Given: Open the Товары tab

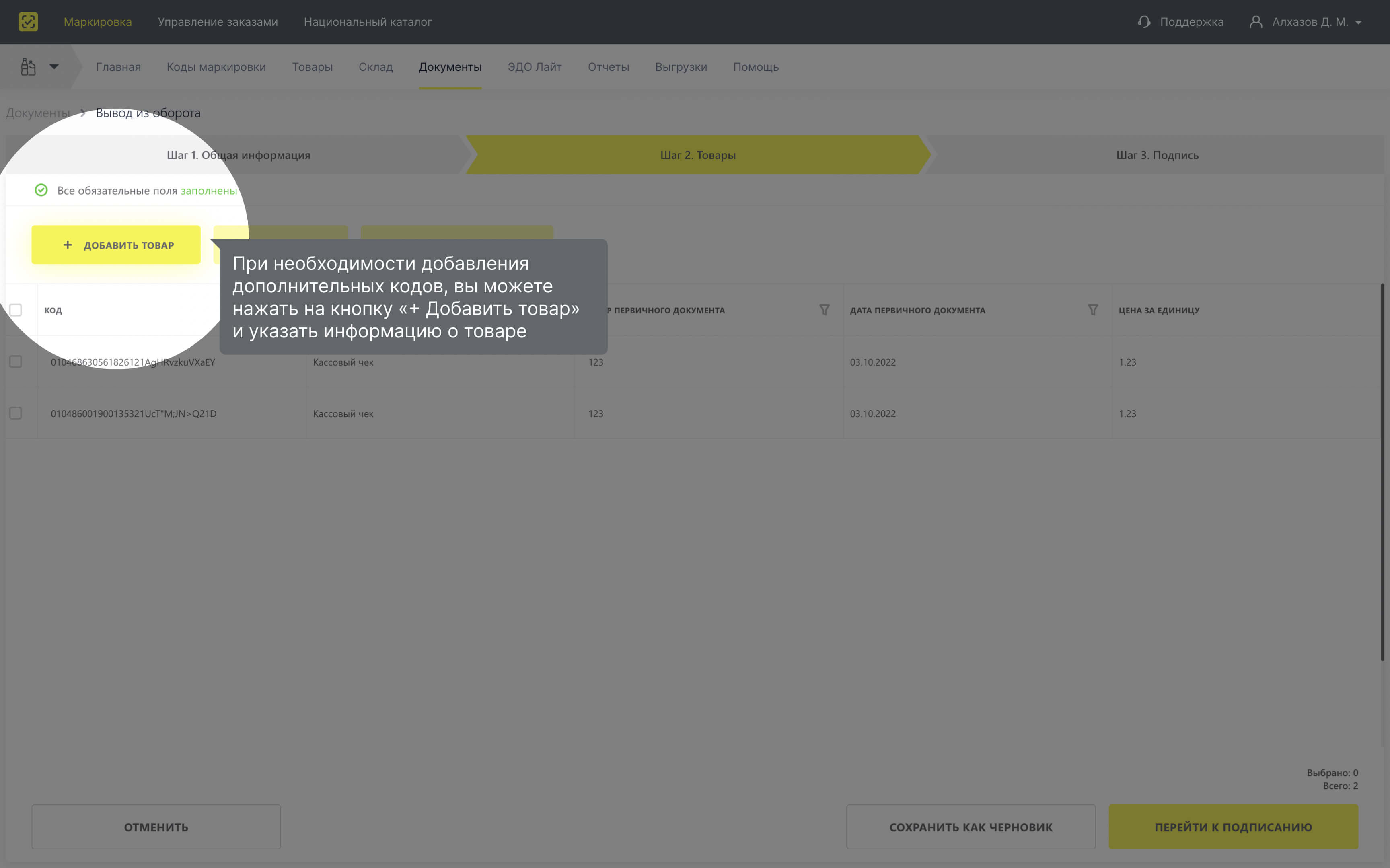Looking at the screenshot, I should click(x=312, y=67).
